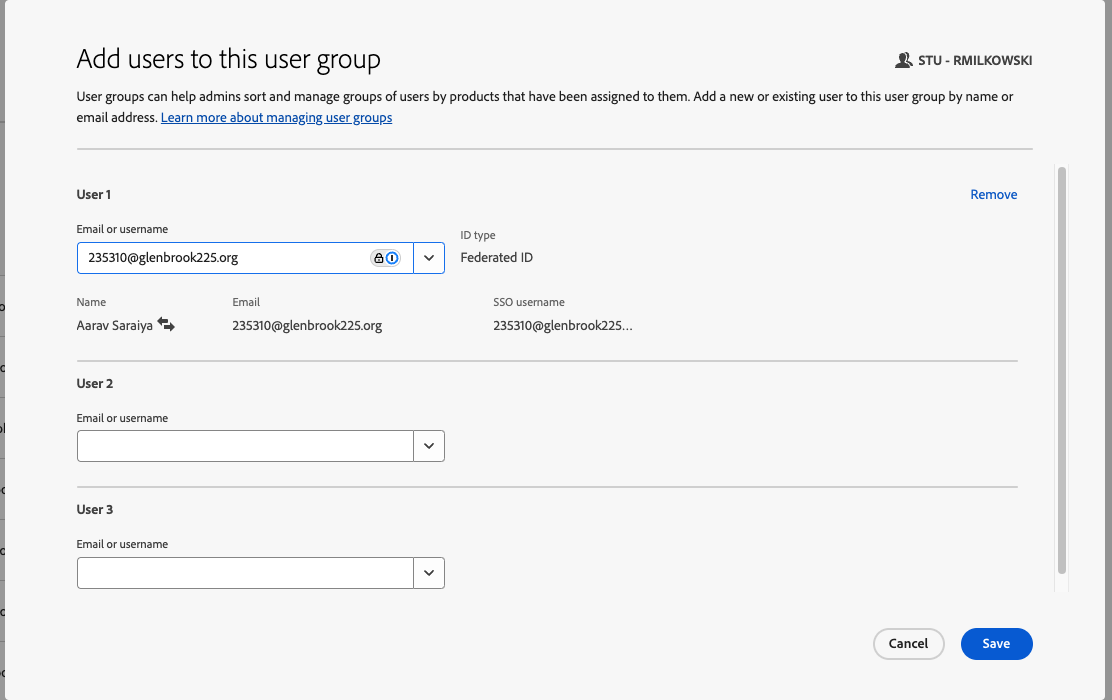Click the User 2 email or username field

tap(245, 446)
